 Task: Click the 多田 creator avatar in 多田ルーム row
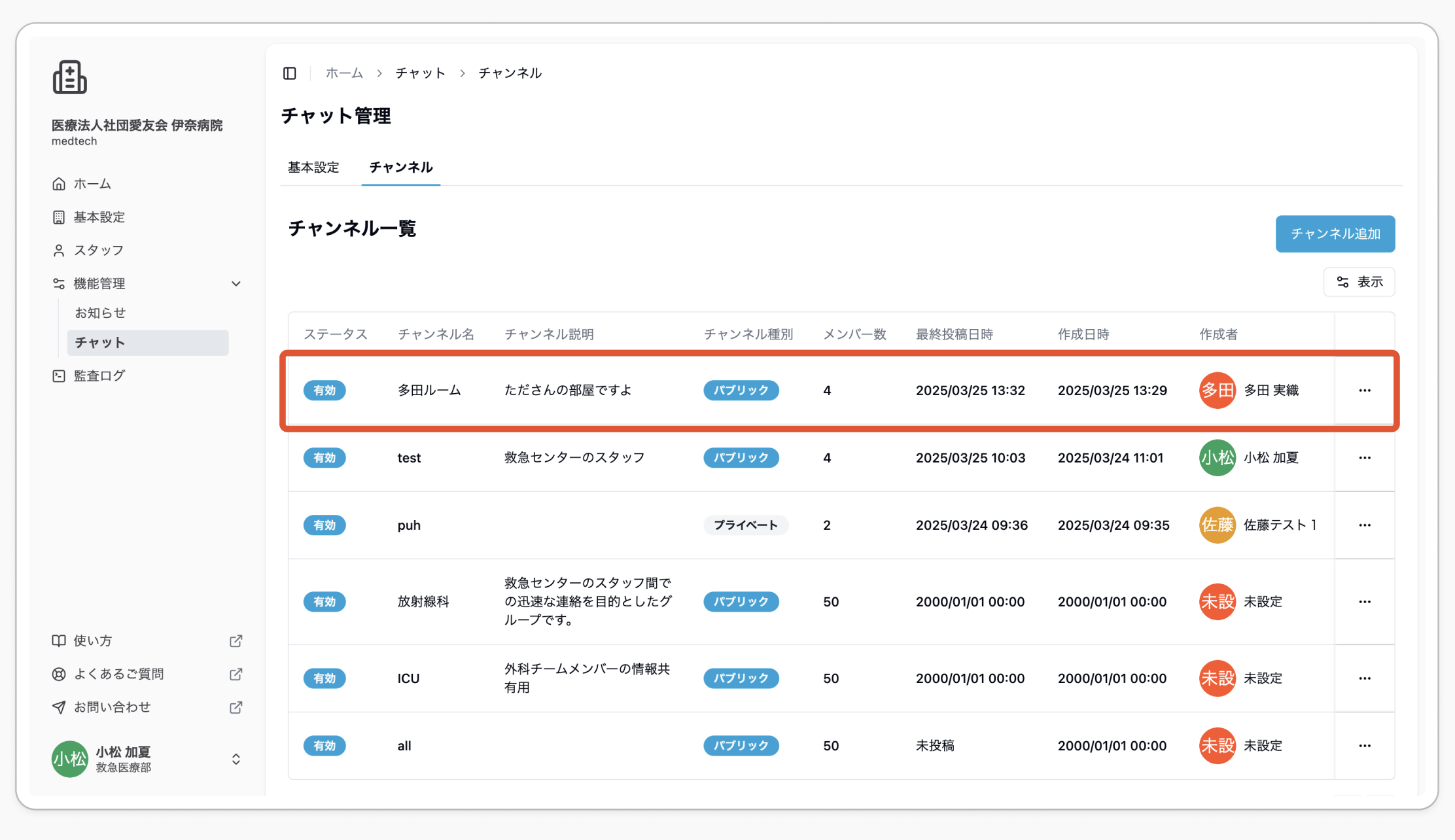(1218, 391)
